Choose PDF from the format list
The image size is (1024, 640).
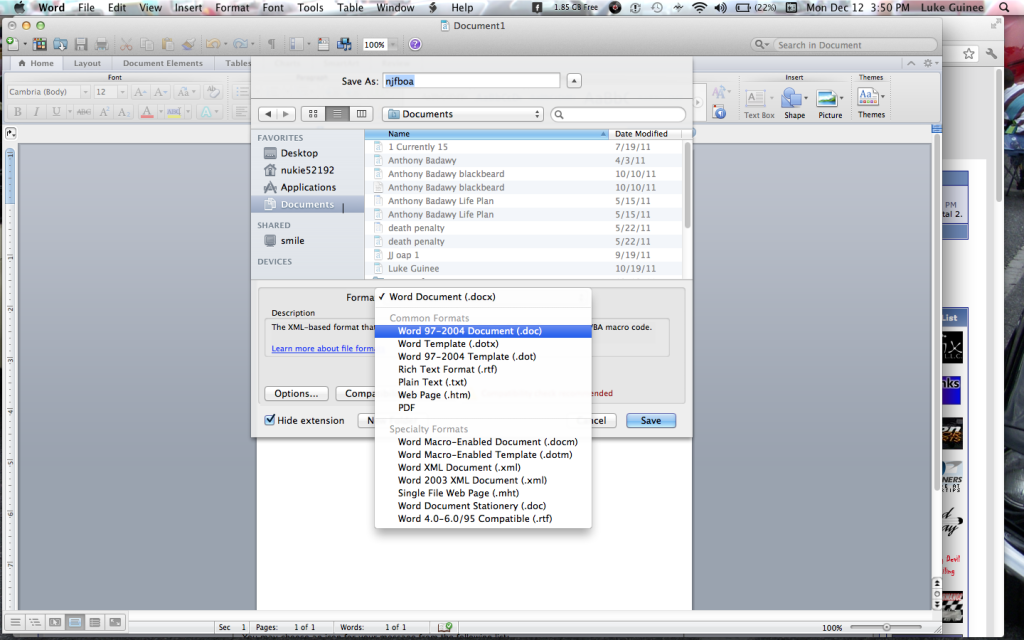coord(483,408)
